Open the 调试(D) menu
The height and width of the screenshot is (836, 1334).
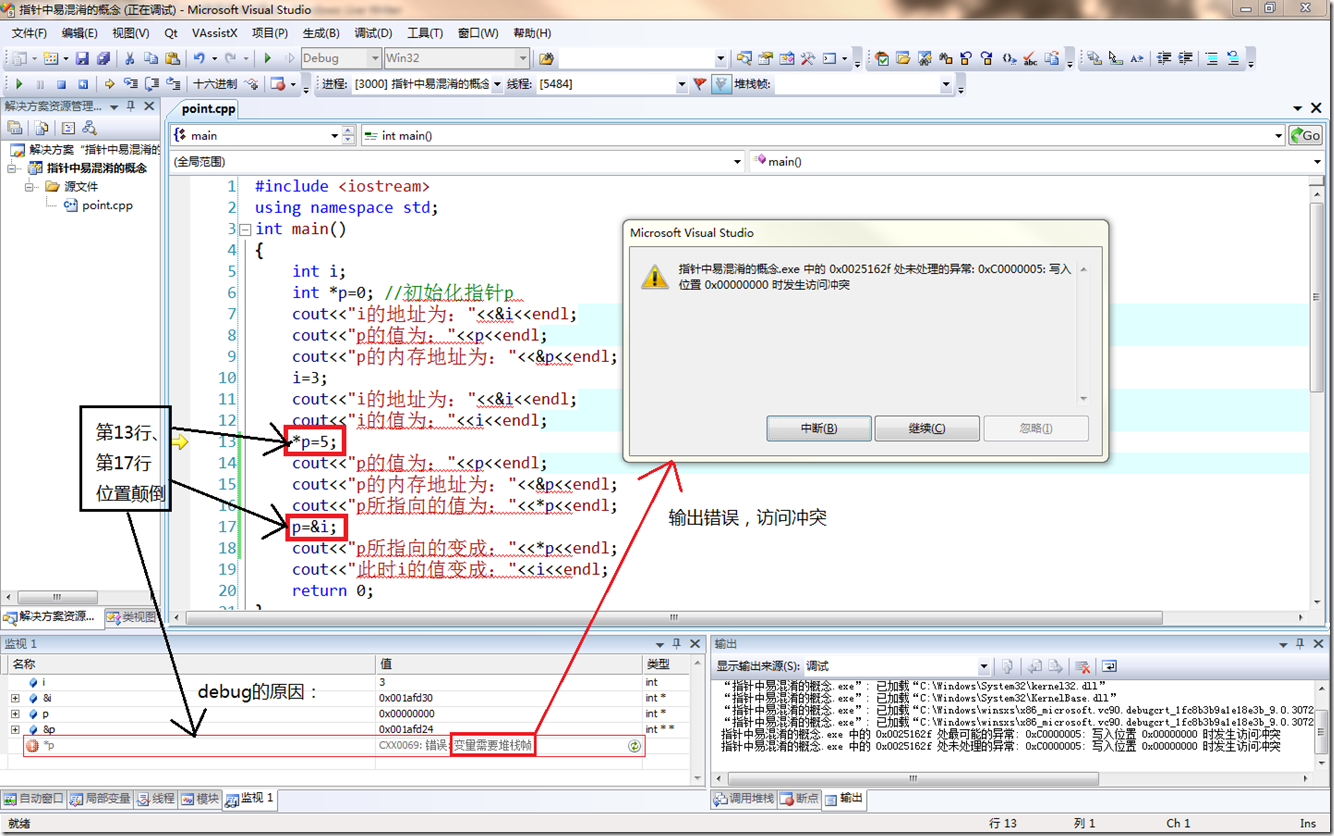(373, 33)
